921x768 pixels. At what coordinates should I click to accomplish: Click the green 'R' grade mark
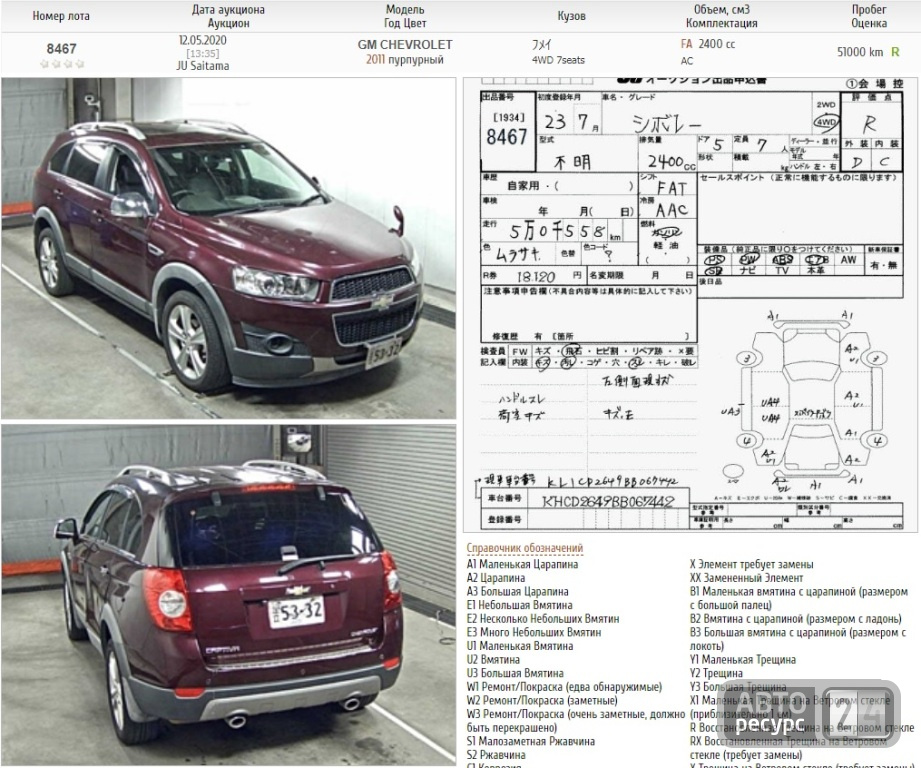(895, 52)
